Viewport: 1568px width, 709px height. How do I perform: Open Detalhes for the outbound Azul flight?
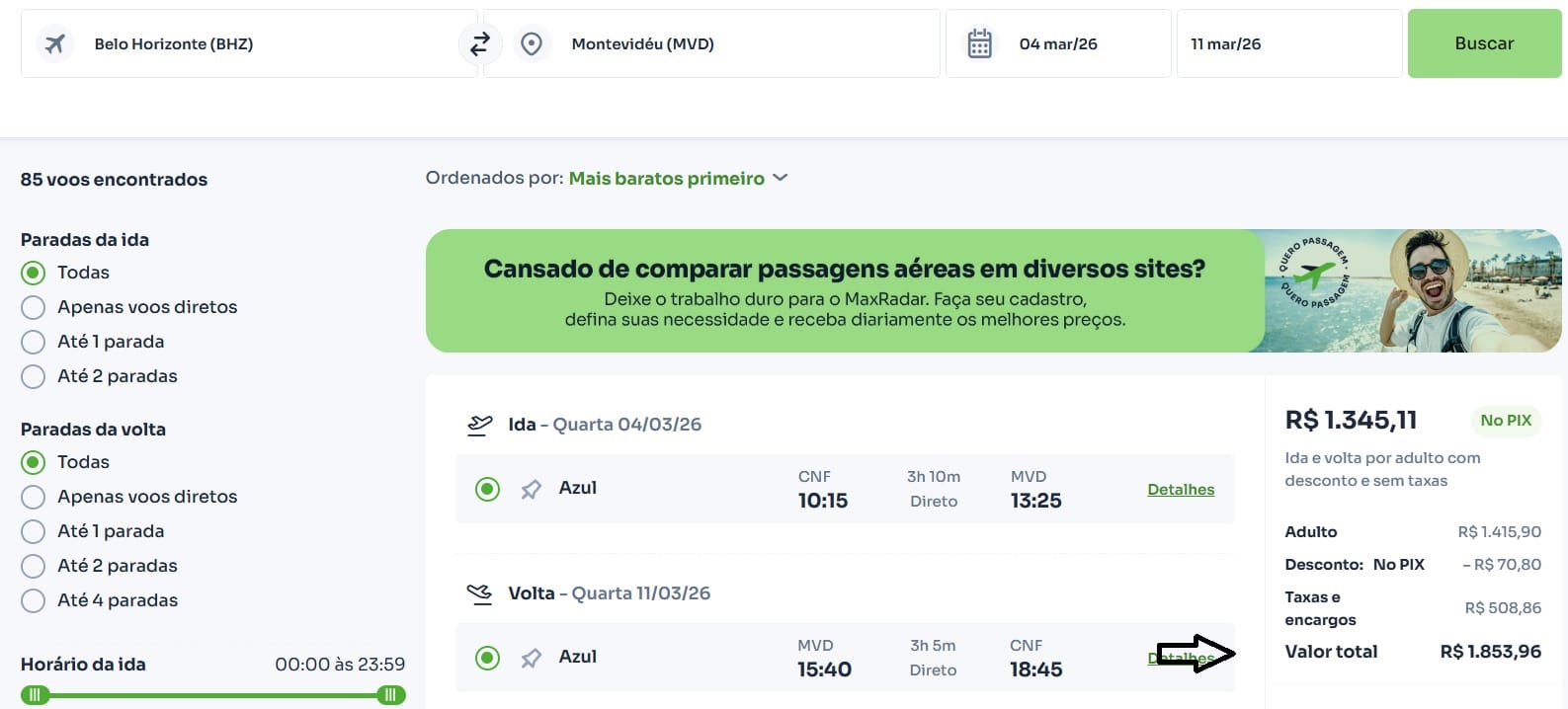pyautogui.click(x=1181, y=490)
